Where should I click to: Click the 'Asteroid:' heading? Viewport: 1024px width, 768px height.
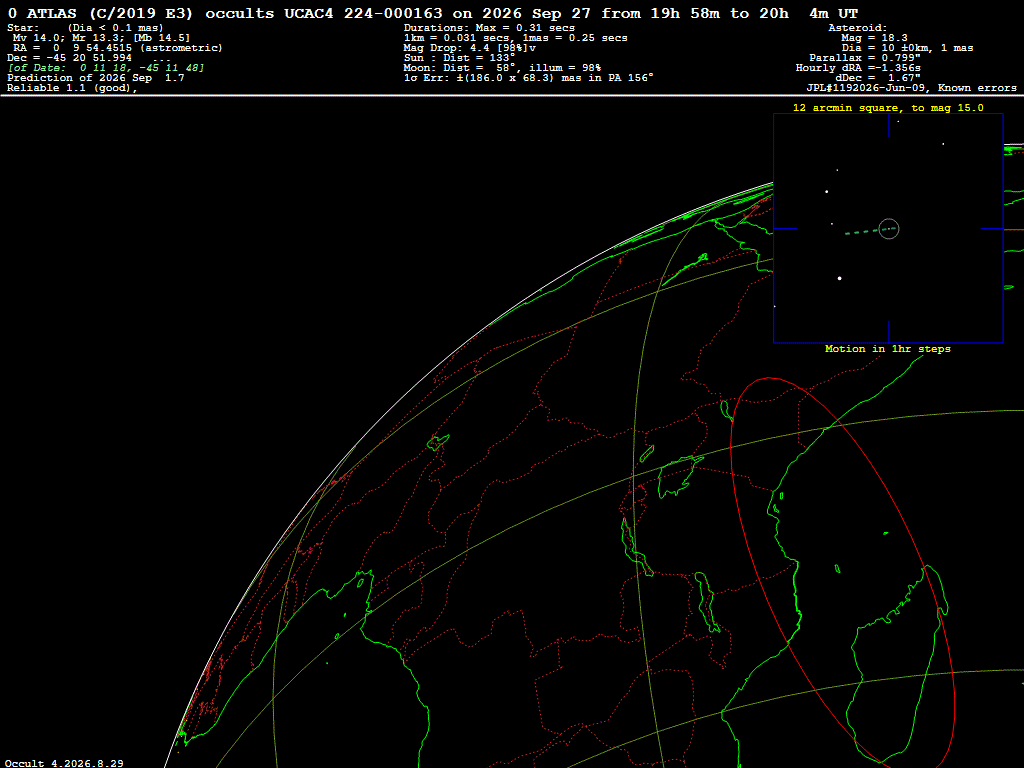(x=857, y=28)
